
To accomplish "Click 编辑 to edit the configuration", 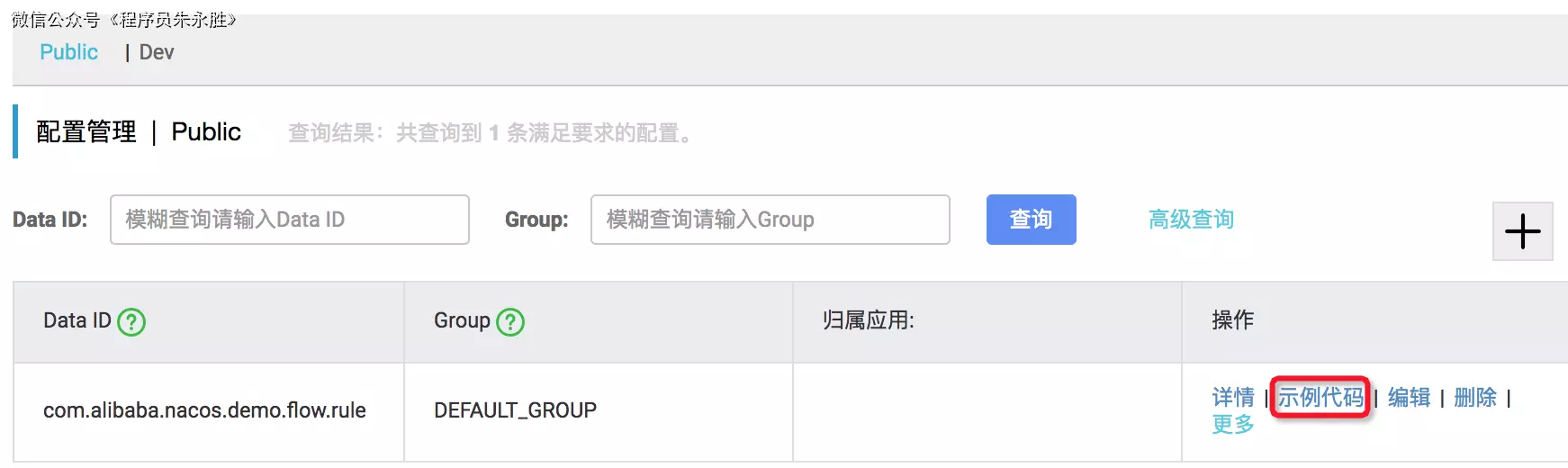I will tap(1409, 397).
